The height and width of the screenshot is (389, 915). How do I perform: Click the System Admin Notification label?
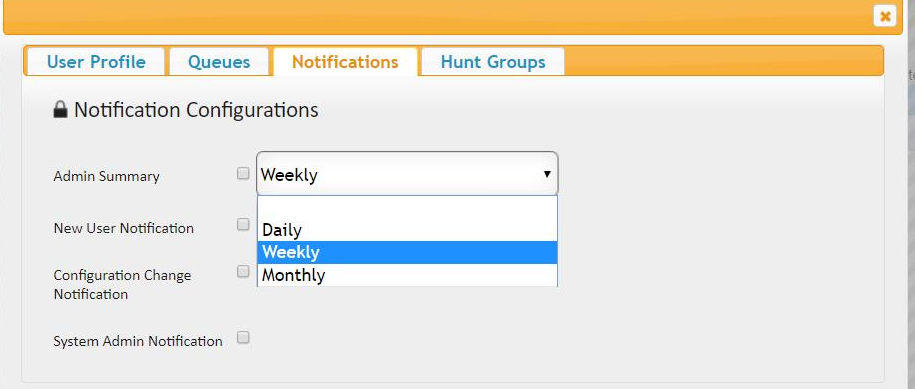point(138,341)
